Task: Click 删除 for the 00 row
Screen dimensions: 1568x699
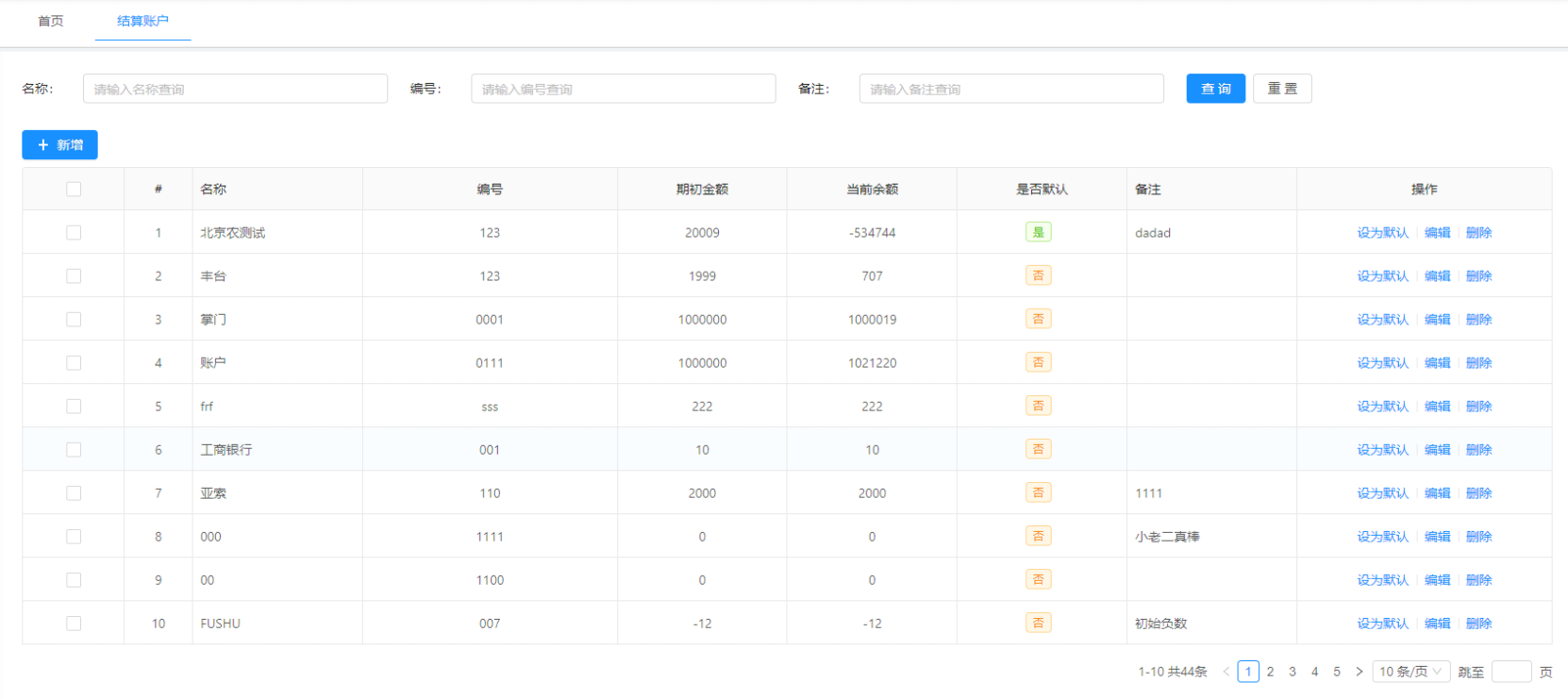Action: (1478, 580)
